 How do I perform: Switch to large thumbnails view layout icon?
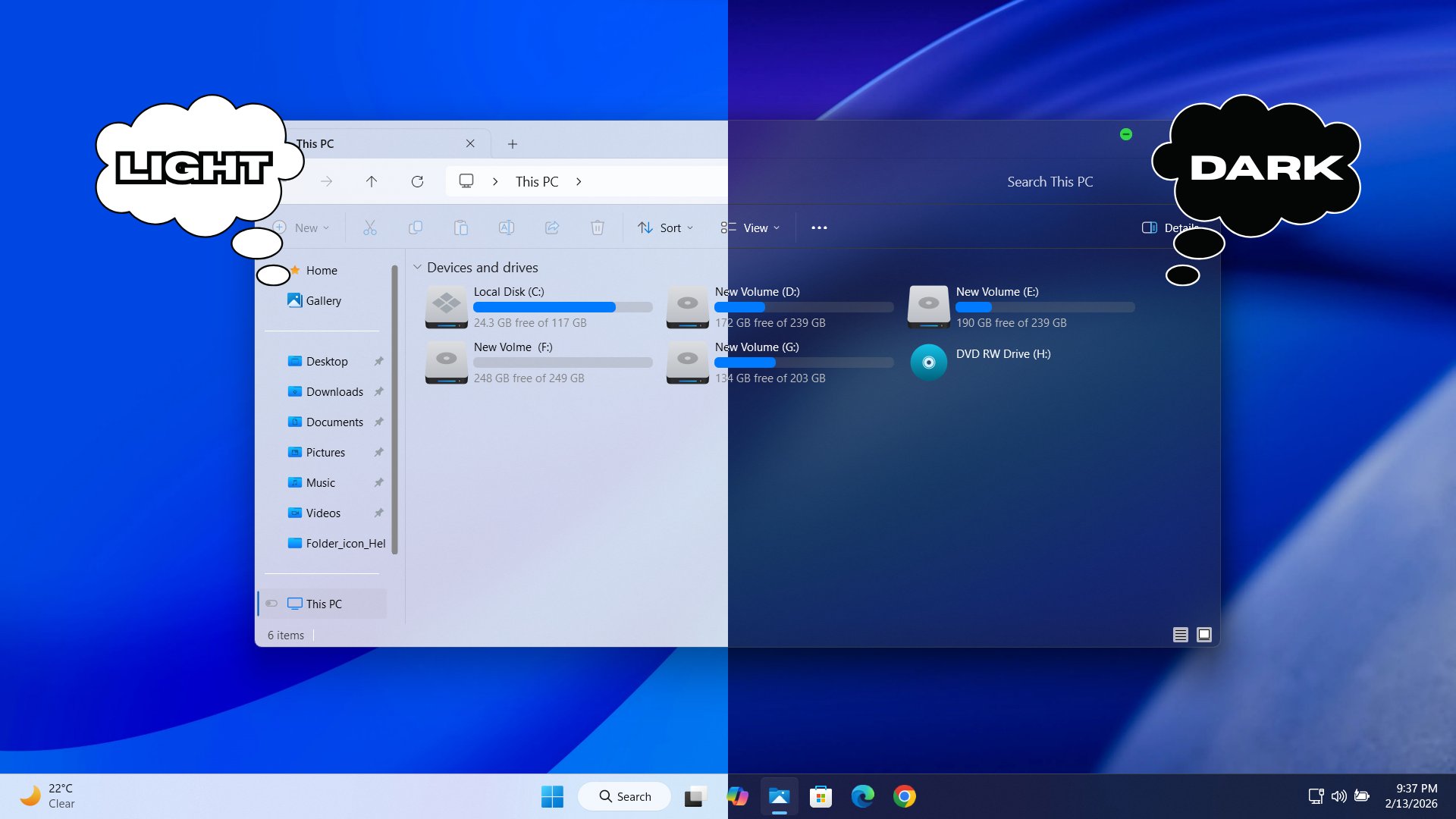click(1204, 635)
